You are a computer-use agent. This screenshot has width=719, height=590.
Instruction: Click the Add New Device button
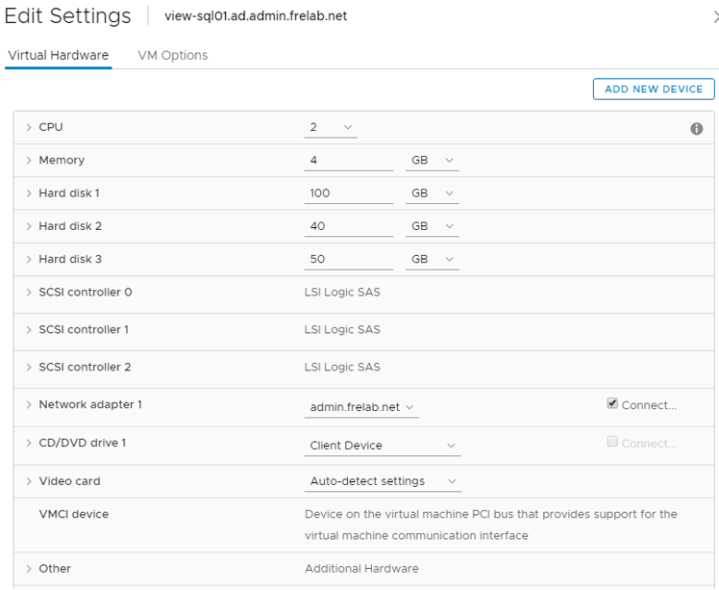click(653, 89)
